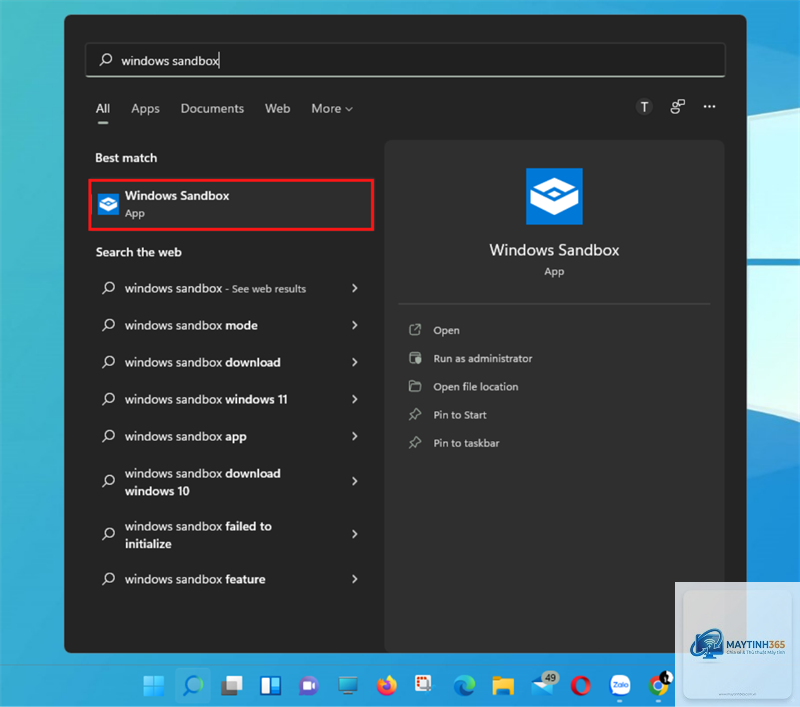Switch to the Web tab
This screenshot has height=707, width=800.
(278, 109)
